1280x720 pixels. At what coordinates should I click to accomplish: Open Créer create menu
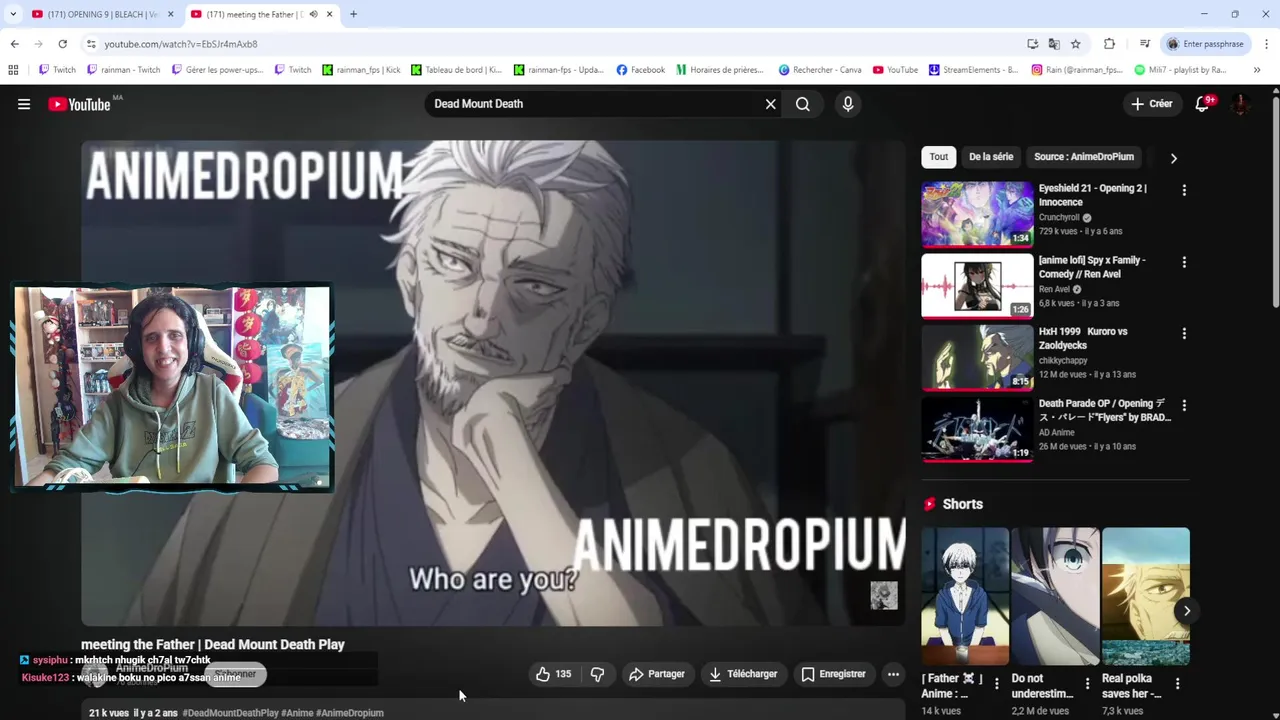(x=1151, y=104)
